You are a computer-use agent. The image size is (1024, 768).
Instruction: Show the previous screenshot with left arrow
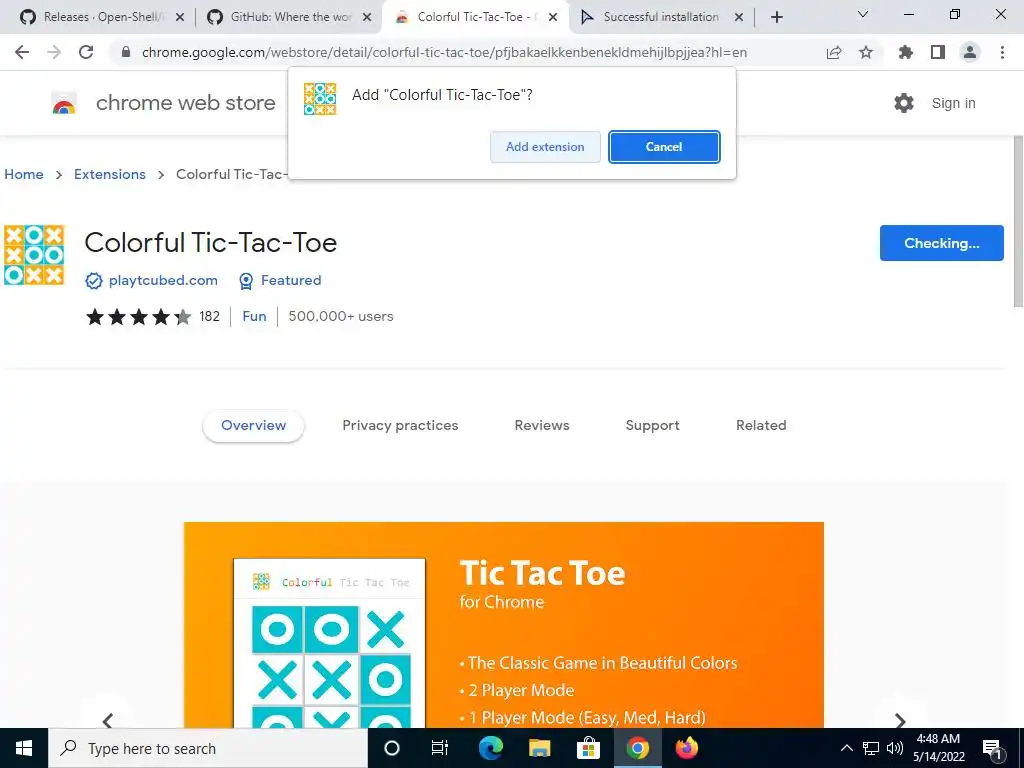coord(108,721)
